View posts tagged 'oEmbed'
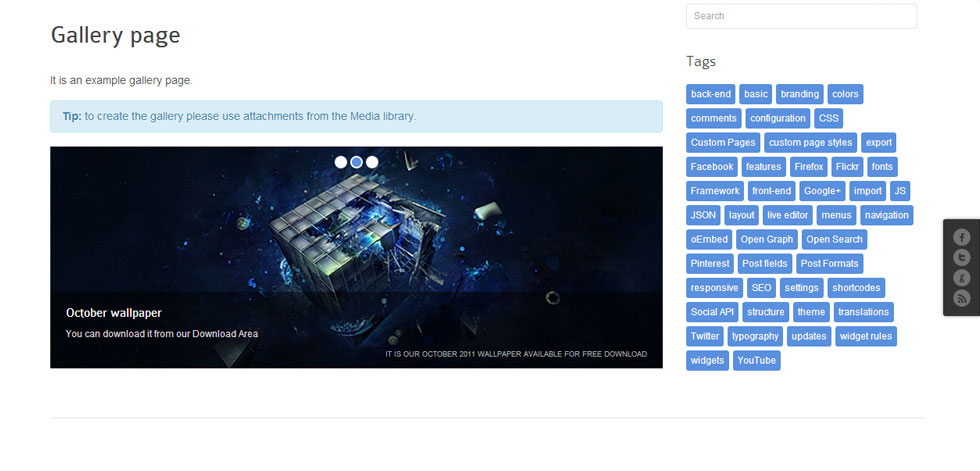This screenshot has width=980, height=471. tap(709, 239)
